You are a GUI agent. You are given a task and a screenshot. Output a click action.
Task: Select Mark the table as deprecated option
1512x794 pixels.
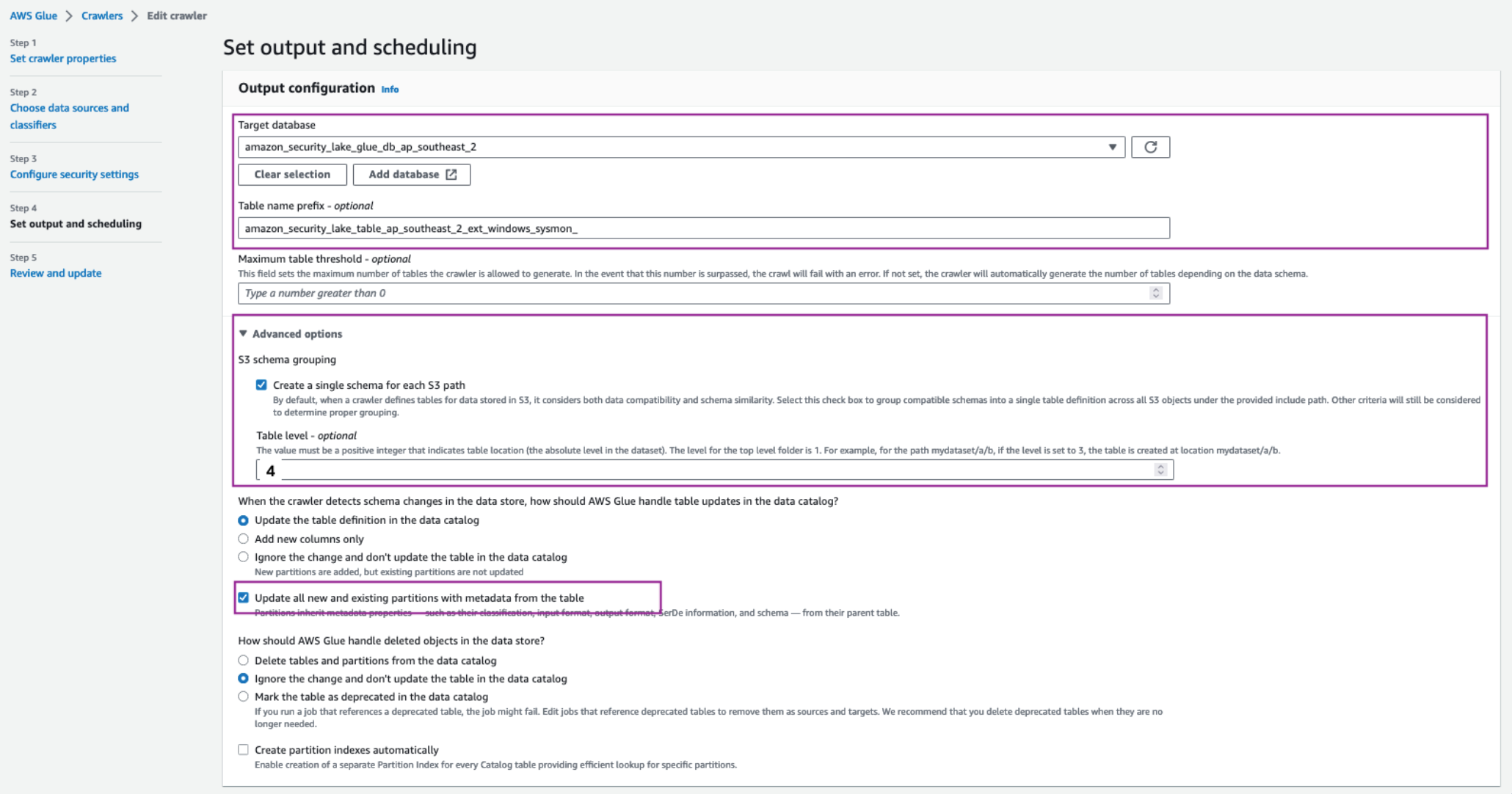(243, 696)
